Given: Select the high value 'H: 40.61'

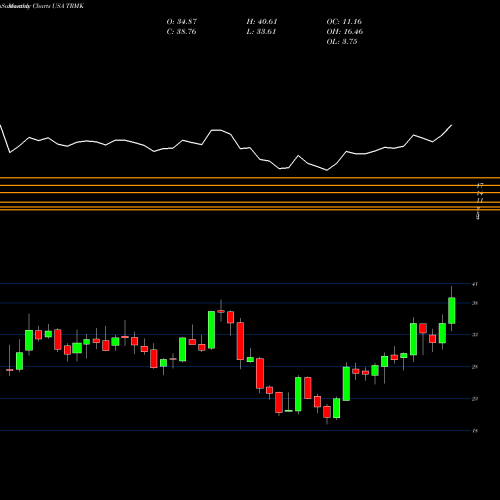Looking at the screenshot, I should (262, 22).
